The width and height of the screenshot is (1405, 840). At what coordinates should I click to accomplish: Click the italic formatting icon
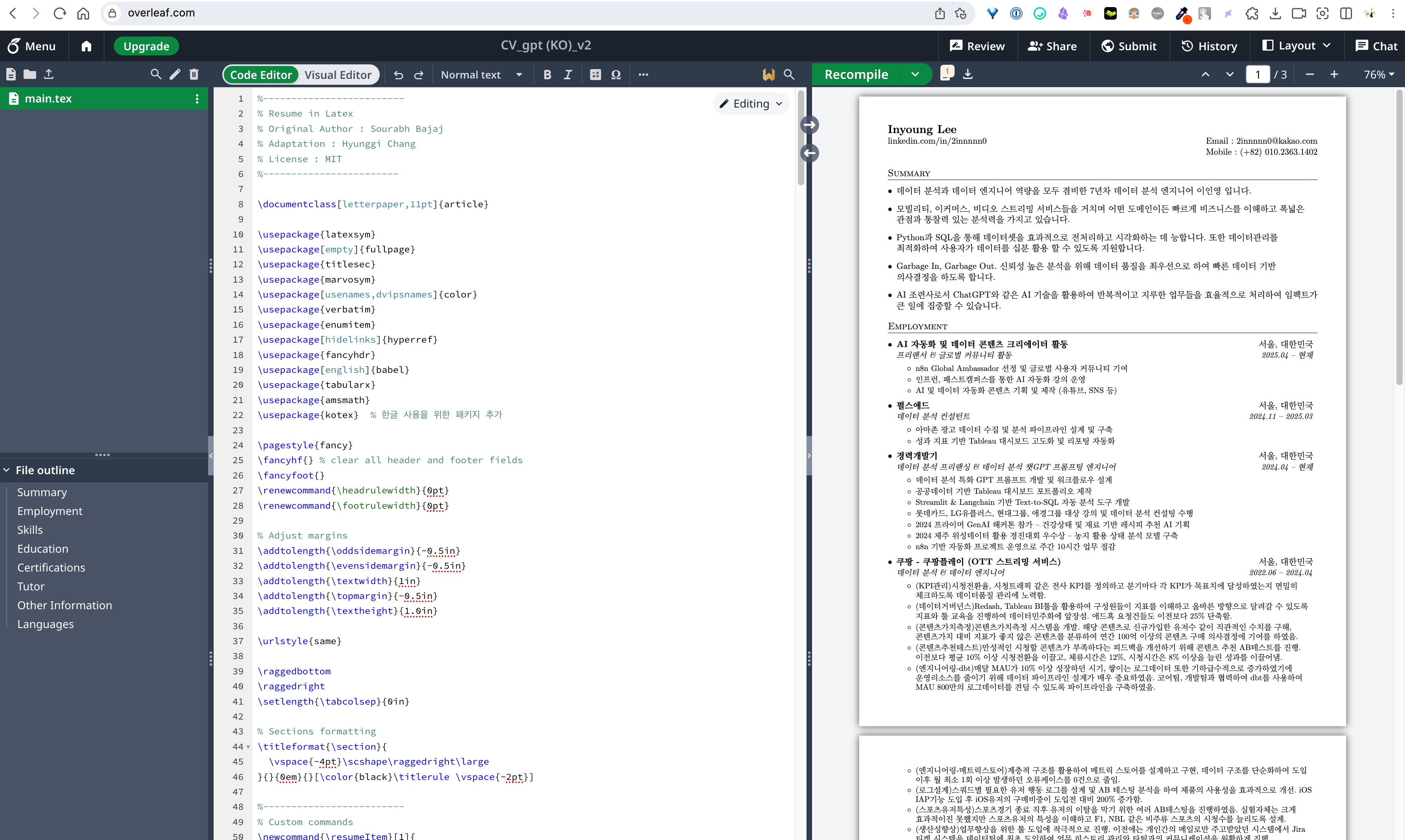pos(568,75)
